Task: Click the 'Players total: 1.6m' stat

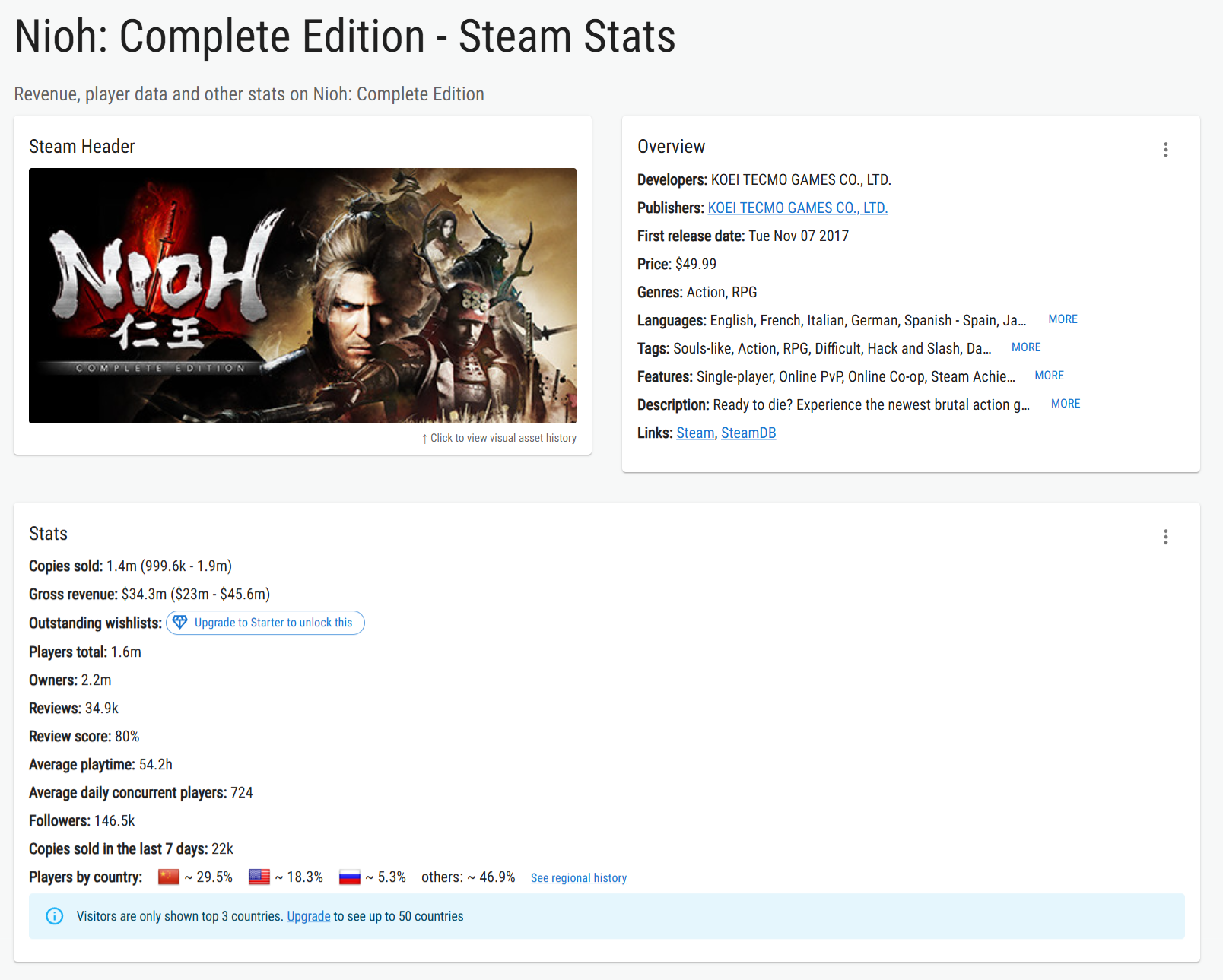Action: click(85, 652)
